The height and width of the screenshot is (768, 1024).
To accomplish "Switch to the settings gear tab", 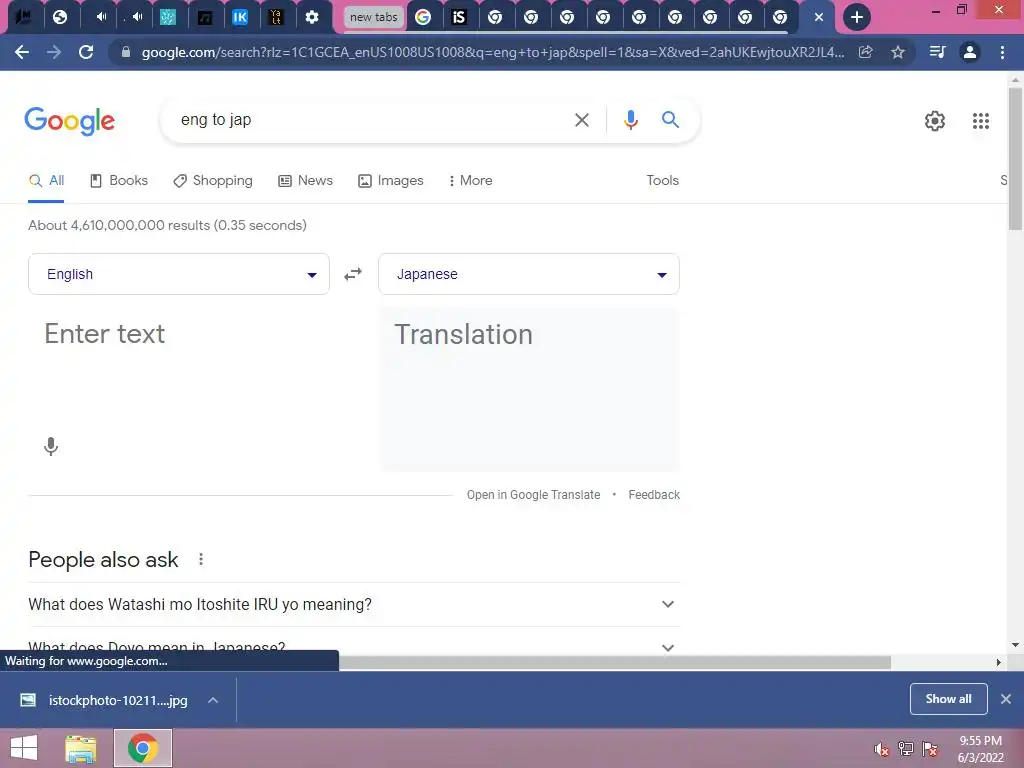I will point(312,18).
